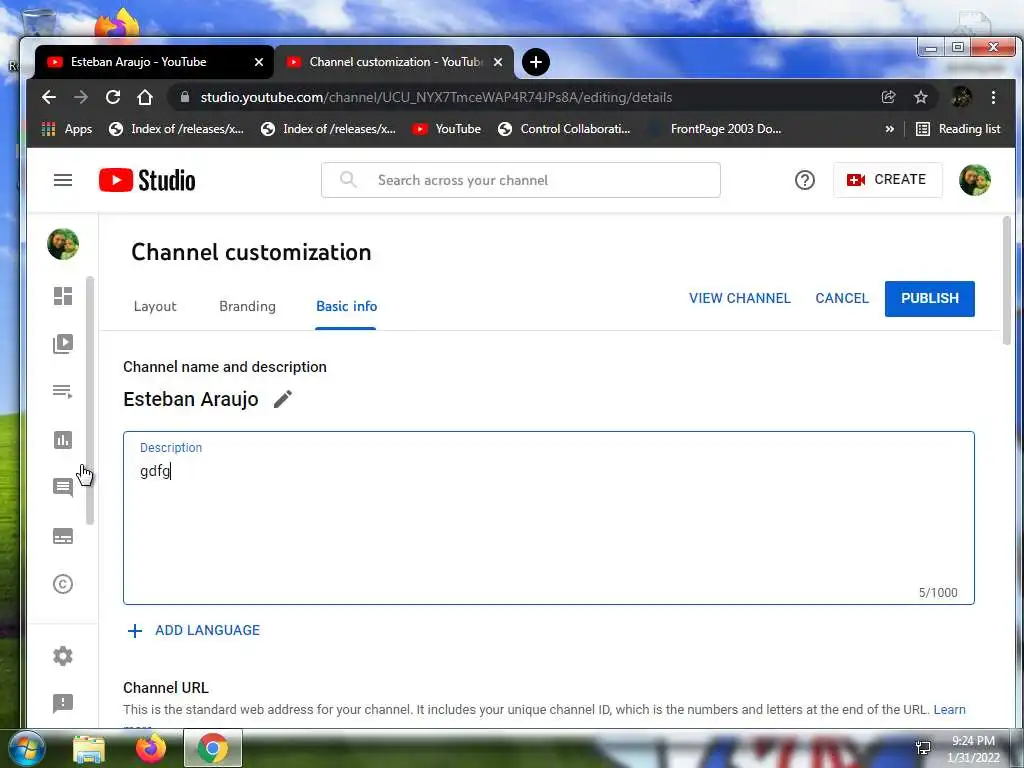This screenshot has height=768, width=1024.
Task: Open the Subtitles icon in sidebar
Action: pos(63,536)
